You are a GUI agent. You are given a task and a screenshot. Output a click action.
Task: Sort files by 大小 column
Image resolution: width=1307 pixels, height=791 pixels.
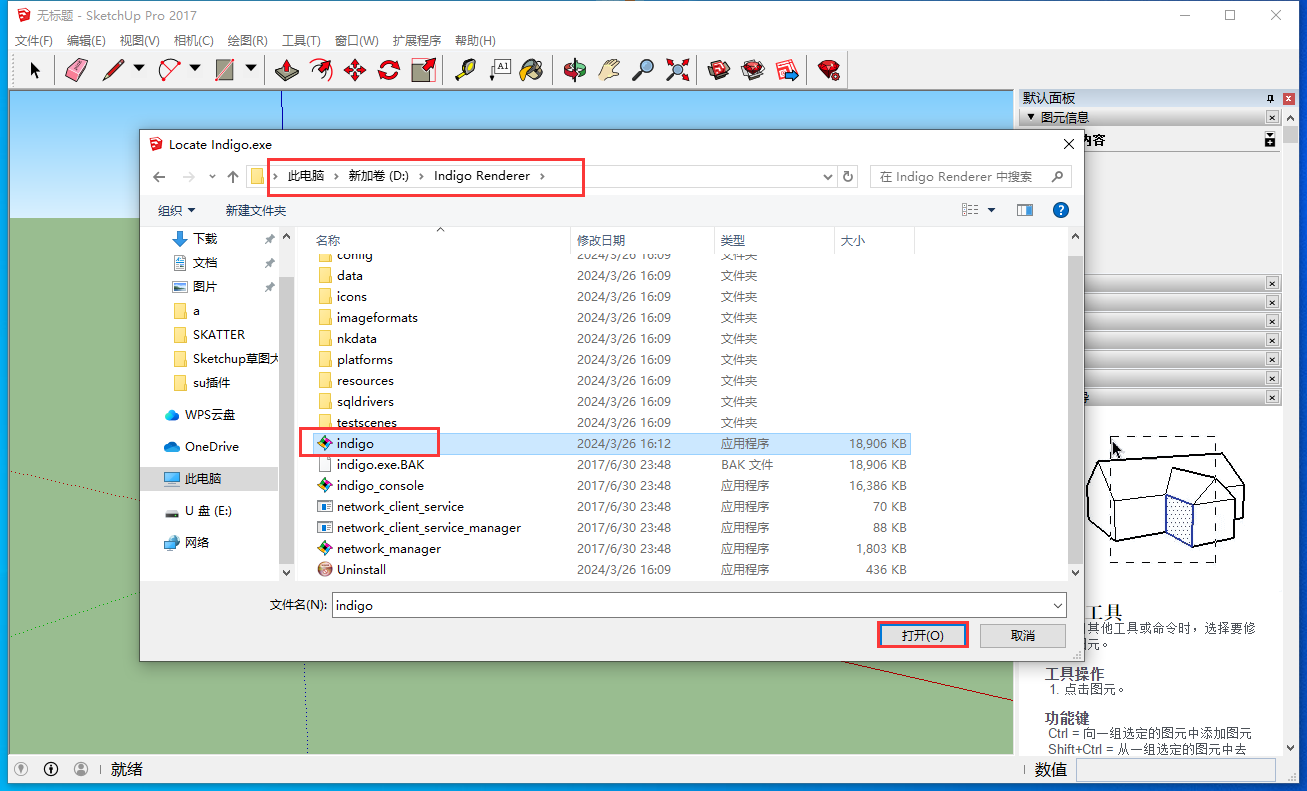(873, 240)
